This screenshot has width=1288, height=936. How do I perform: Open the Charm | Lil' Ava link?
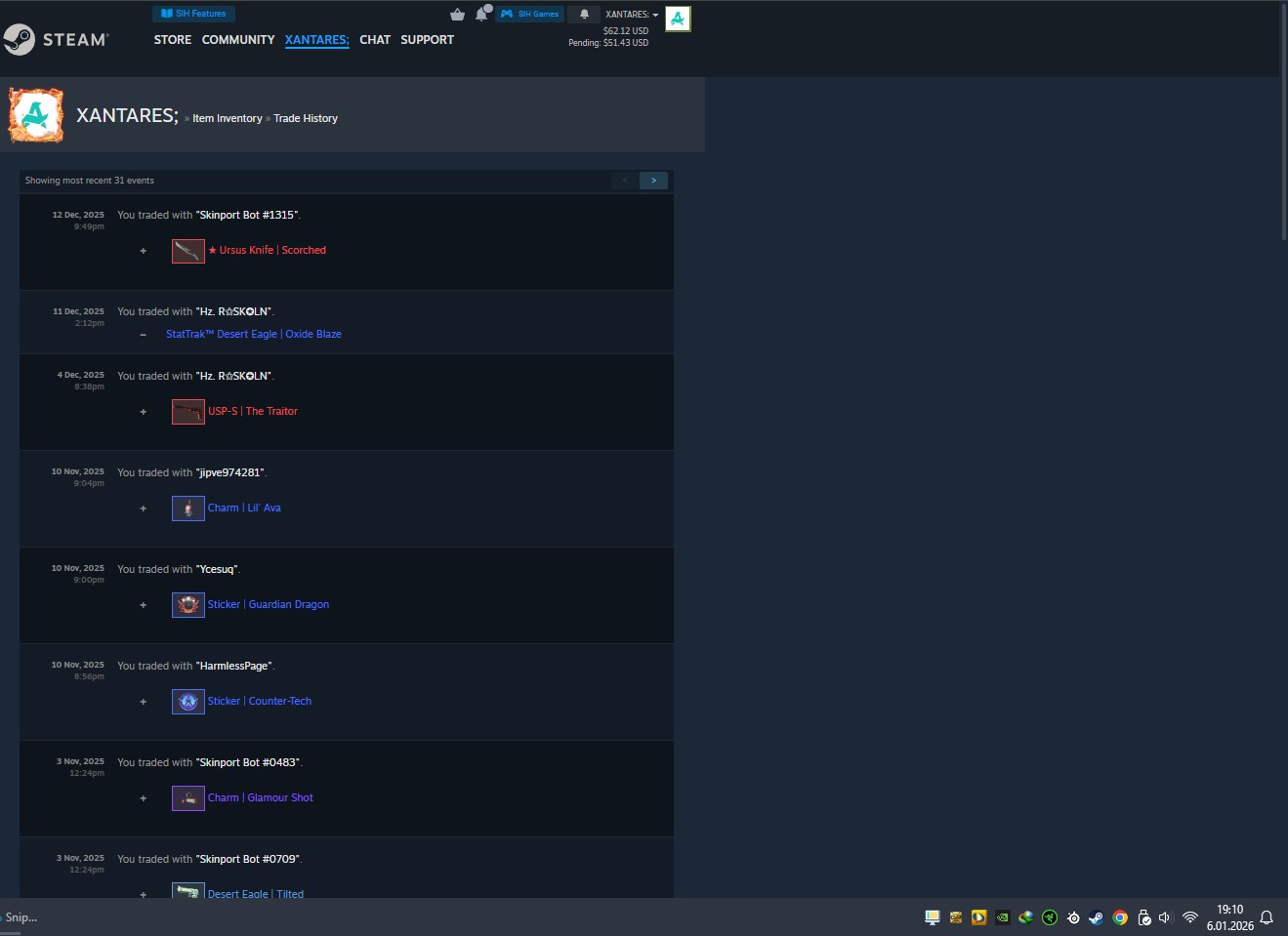tap(244, 508)
